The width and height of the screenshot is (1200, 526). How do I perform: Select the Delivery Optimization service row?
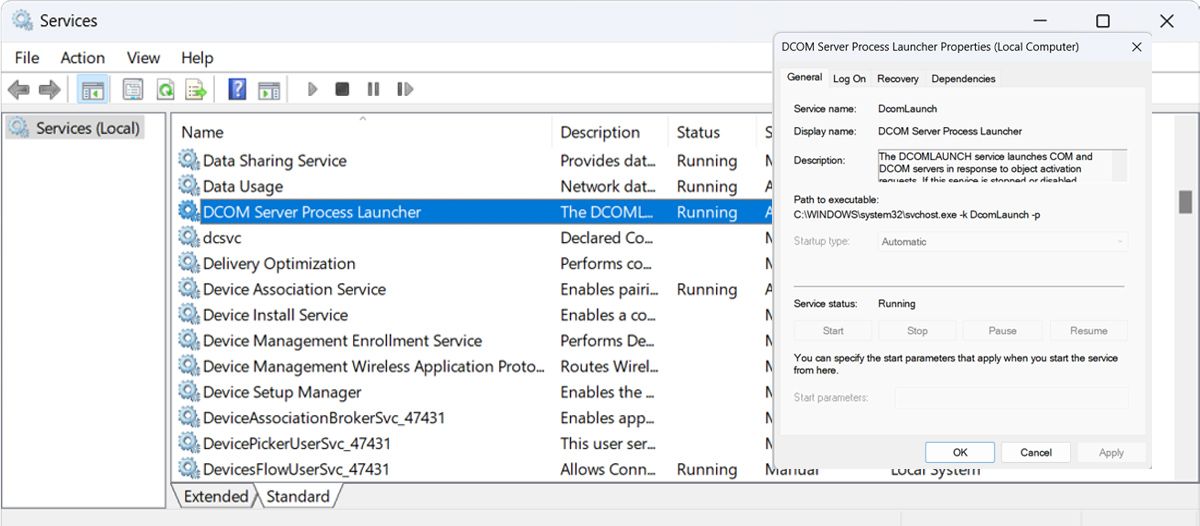pyautogui.click(x=279, y=264)
